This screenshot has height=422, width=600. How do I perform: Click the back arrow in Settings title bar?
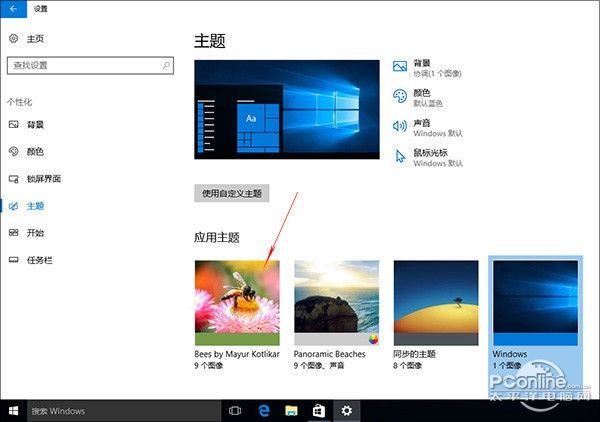pos(13,8)
